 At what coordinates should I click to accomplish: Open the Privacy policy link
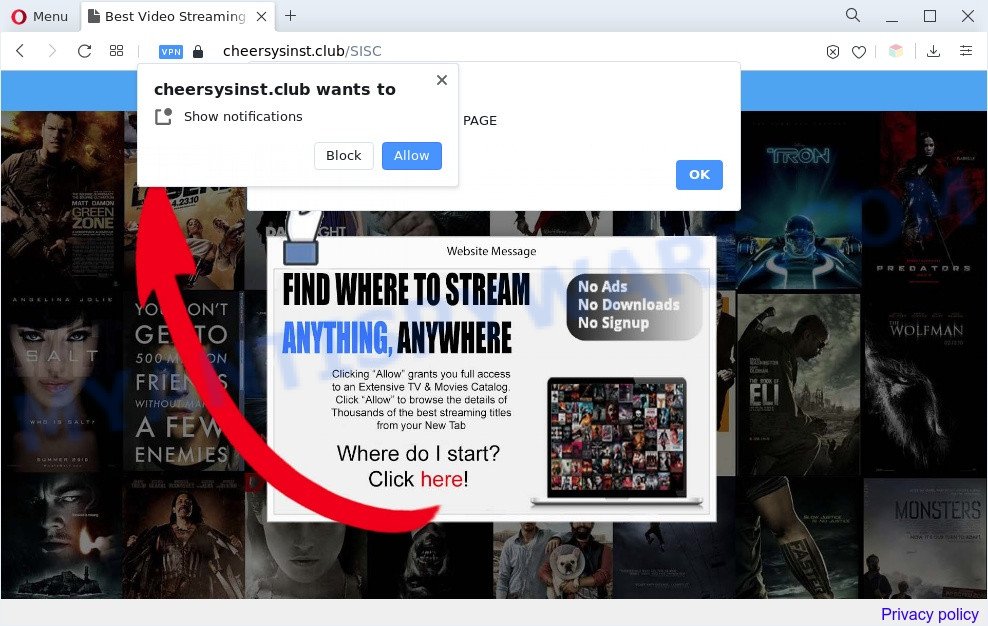coord(929,614)
